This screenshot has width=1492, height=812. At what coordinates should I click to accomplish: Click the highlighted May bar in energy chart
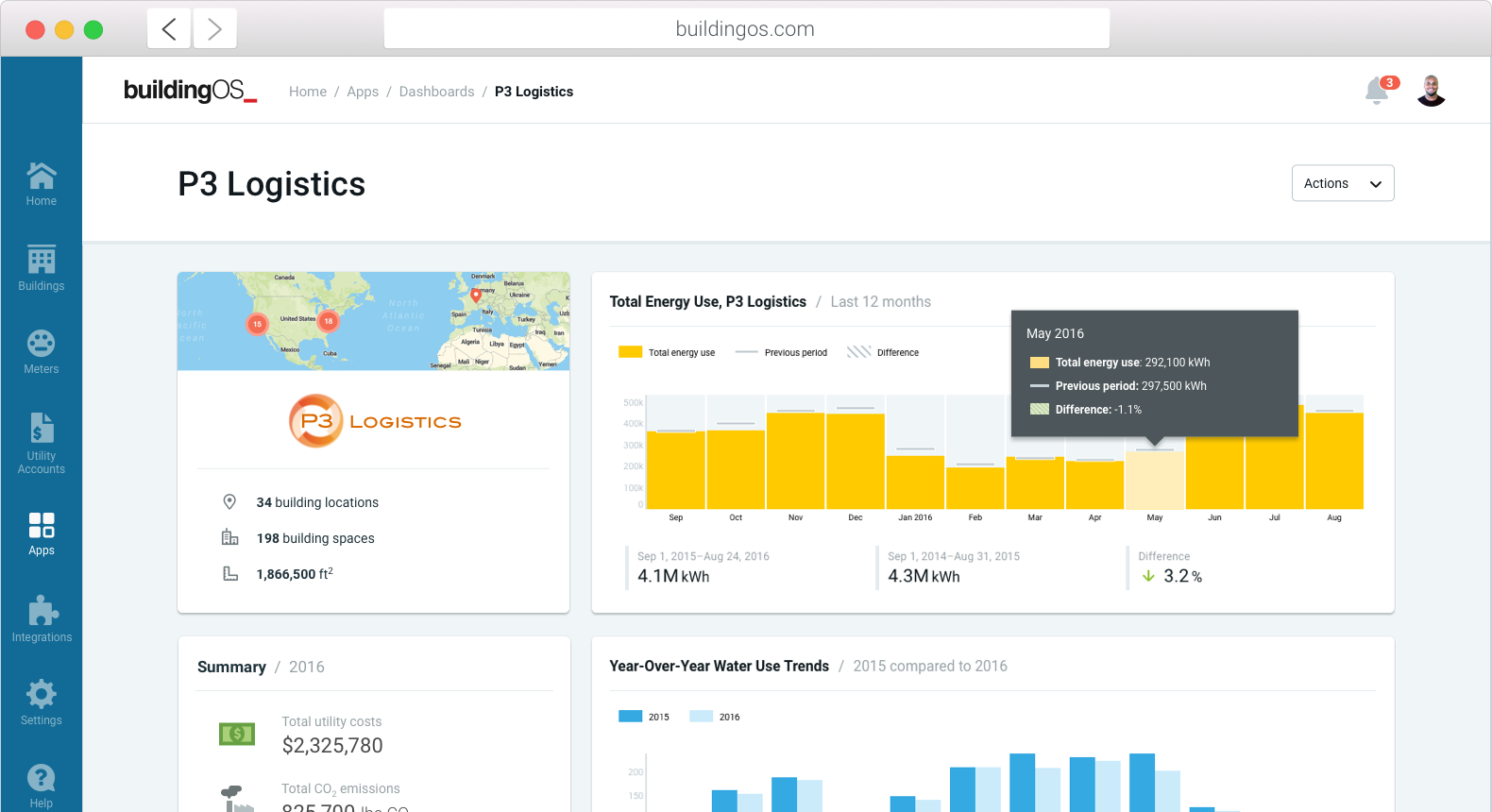(x=1155, y=481)
